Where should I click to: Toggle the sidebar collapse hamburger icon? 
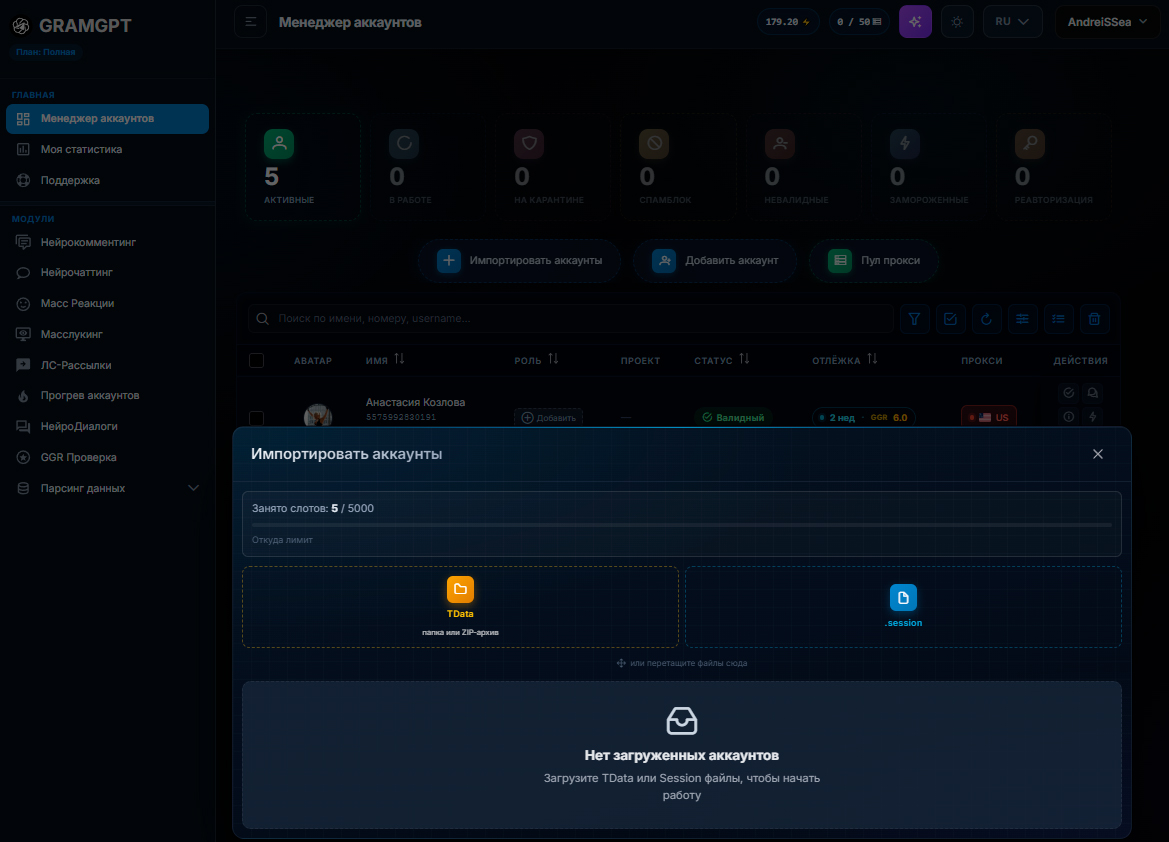250,22
